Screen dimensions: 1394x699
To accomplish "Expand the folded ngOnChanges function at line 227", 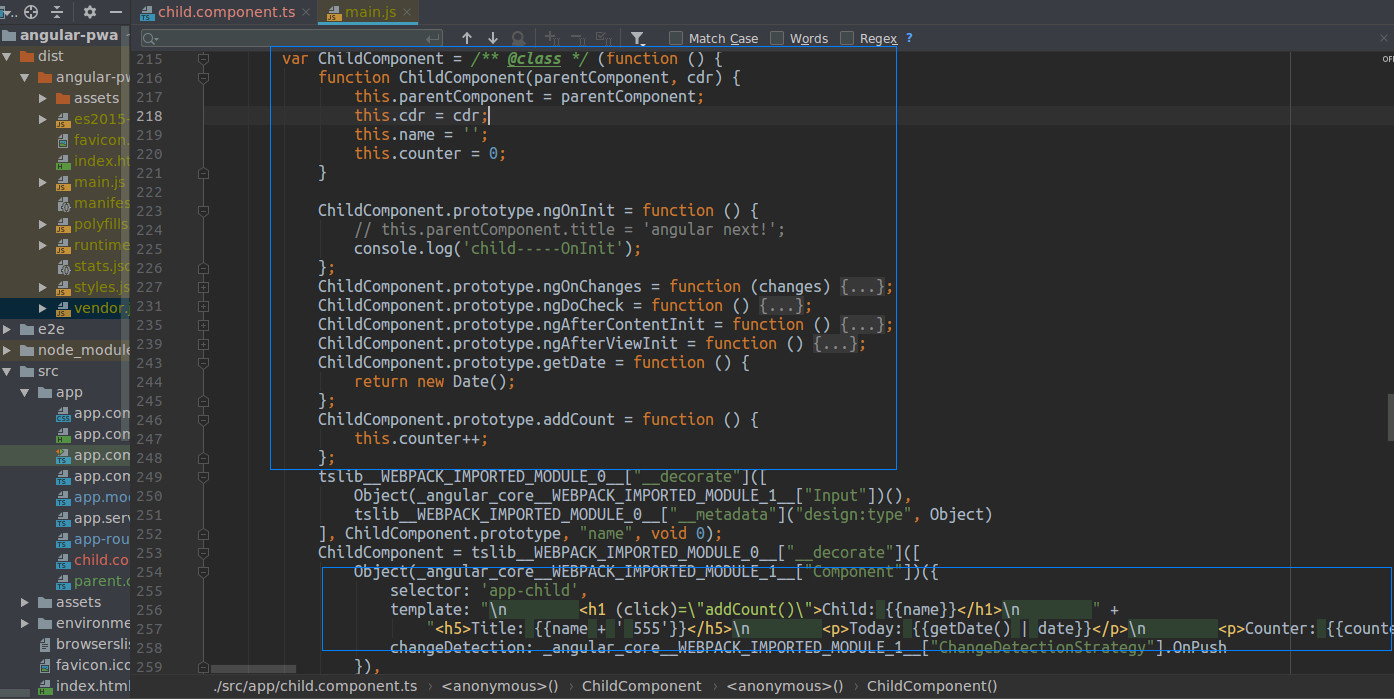I will point(204,287).
